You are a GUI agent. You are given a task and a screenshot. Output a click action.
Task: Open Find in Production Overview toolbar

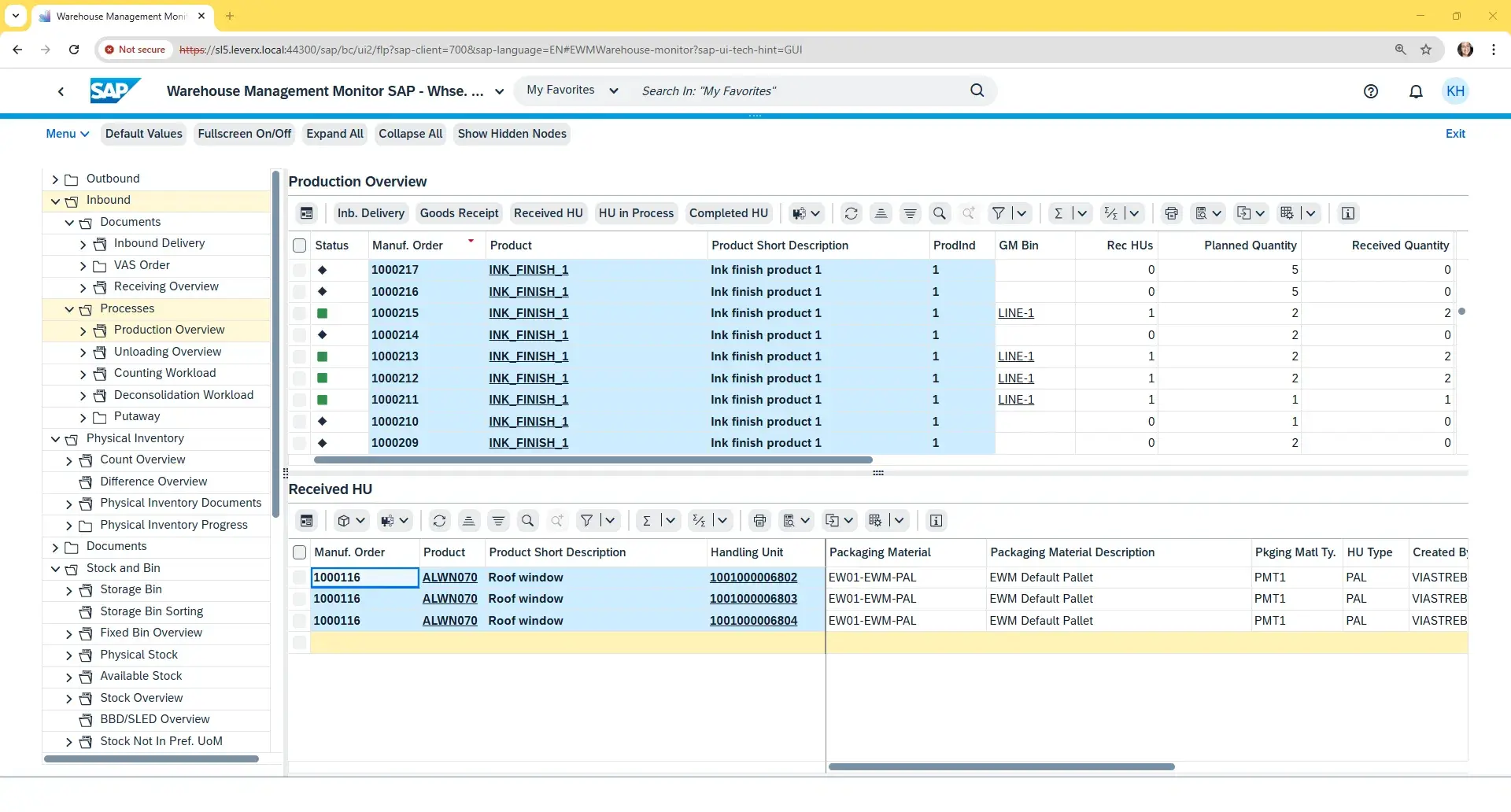coord(939,213)
